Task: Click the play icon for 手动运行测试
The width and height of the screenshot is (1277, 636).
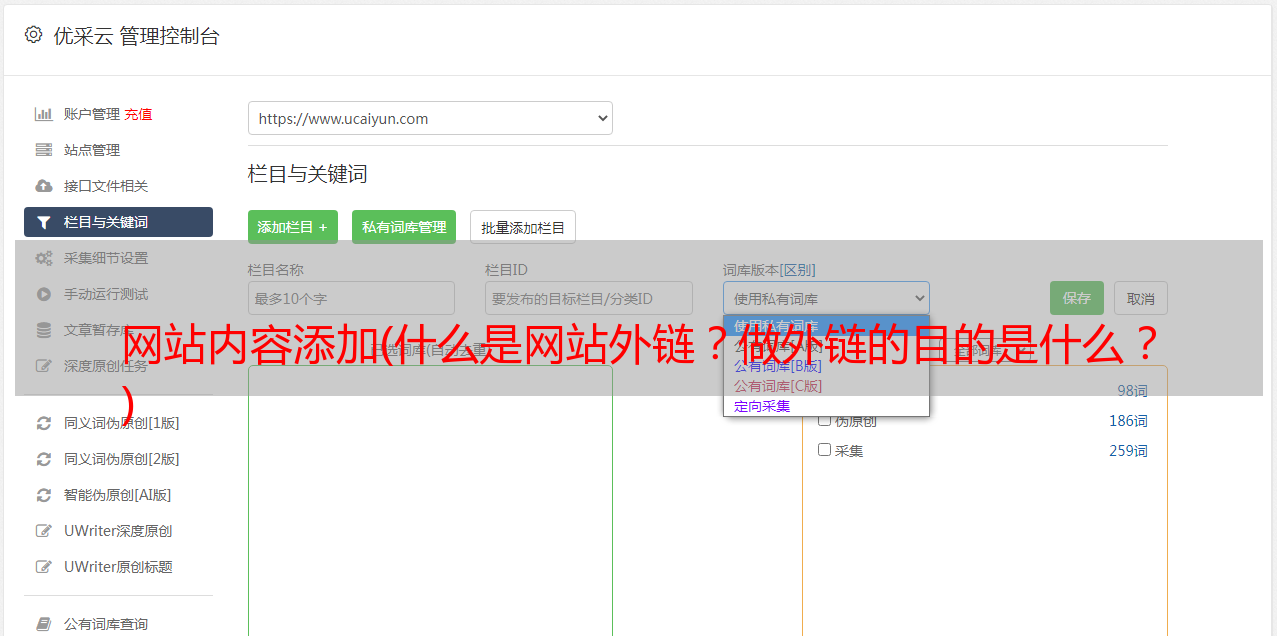Action: pos(44,294)
